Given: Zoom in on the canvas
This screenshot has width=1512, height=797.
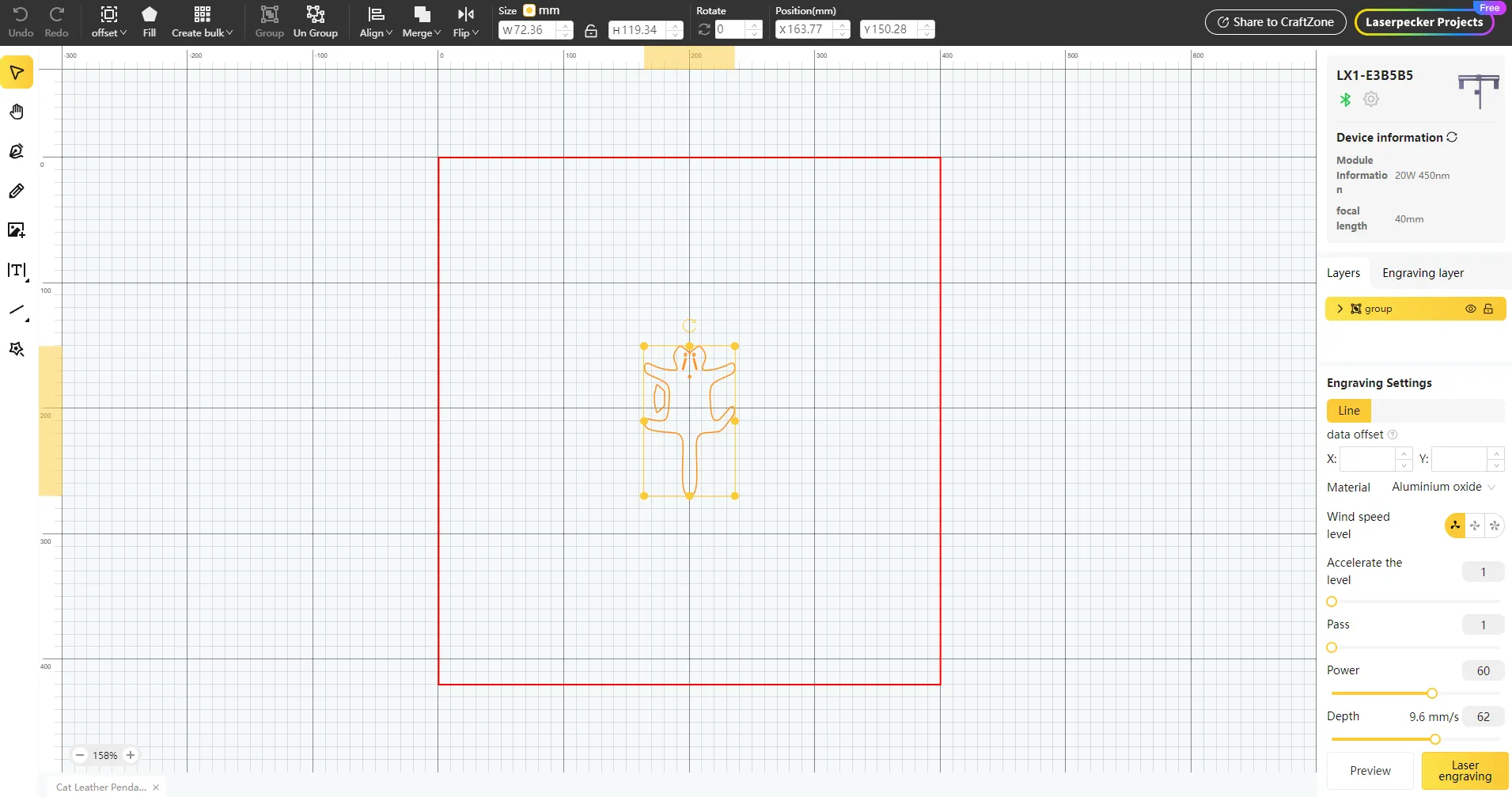Looking at the screenshot, I should 131,755.
